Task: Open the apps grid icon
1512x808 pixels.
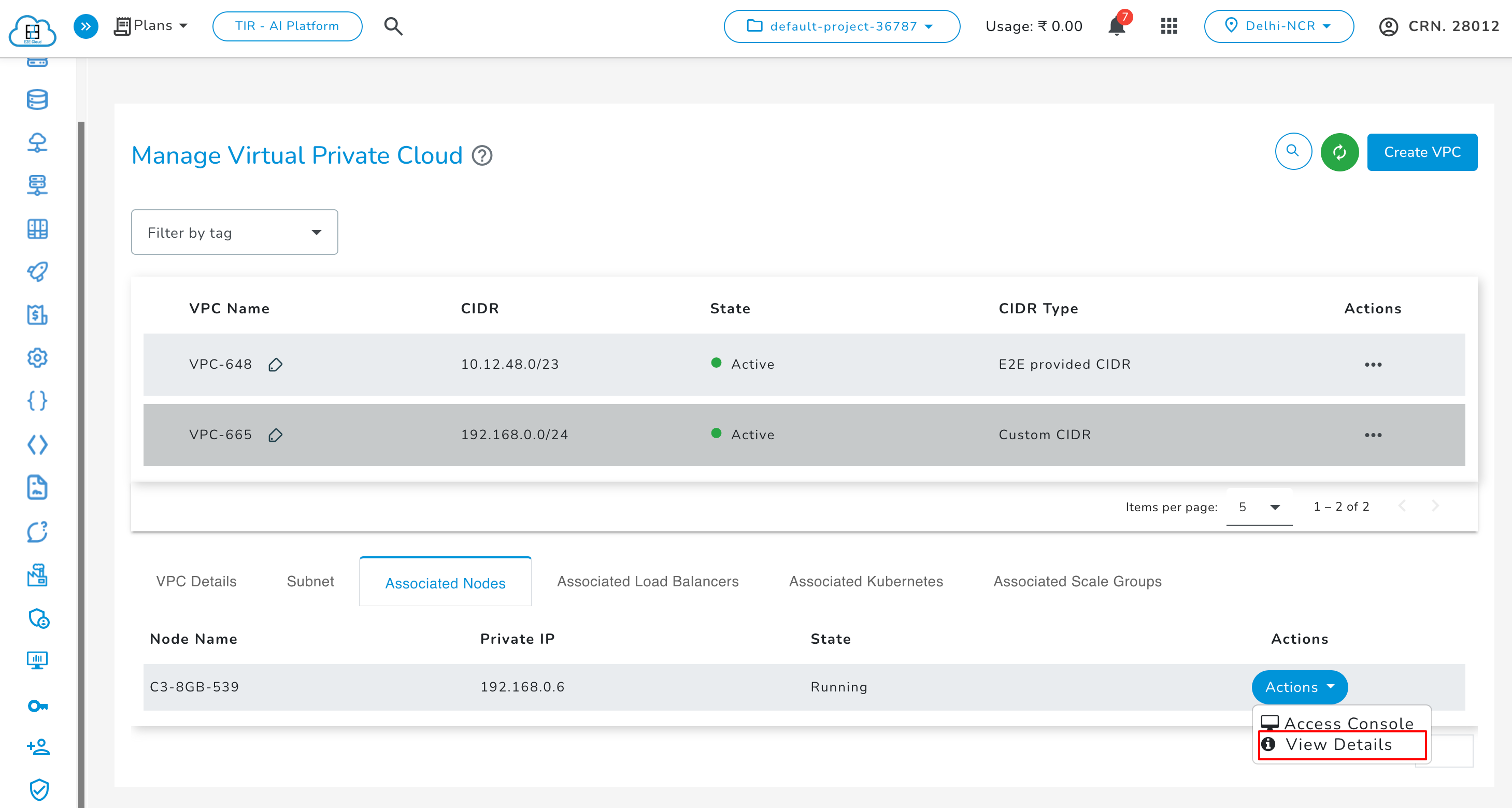Action: point(1168,26)
